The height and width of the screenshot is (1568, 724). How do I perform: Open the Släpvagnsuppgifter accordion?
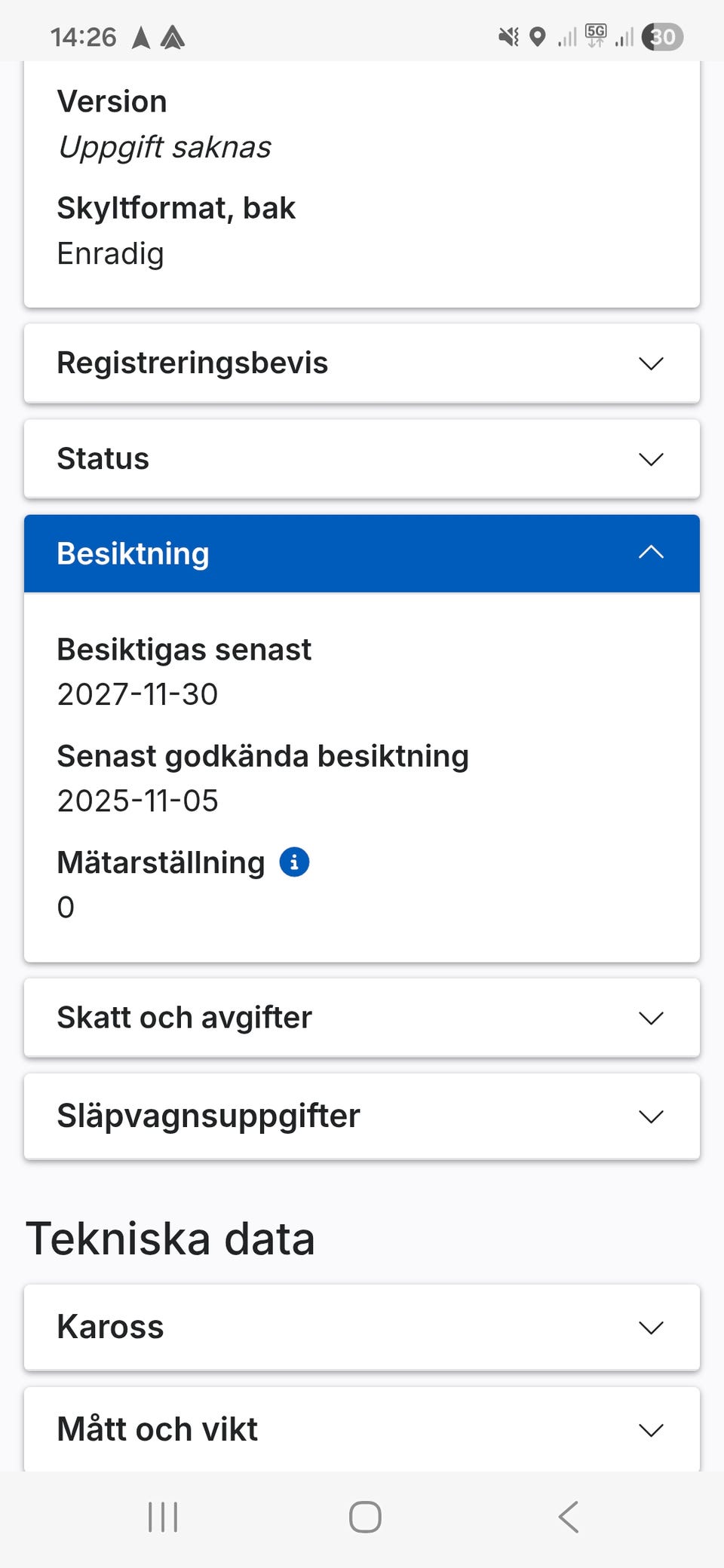(x=362, y=1116)
